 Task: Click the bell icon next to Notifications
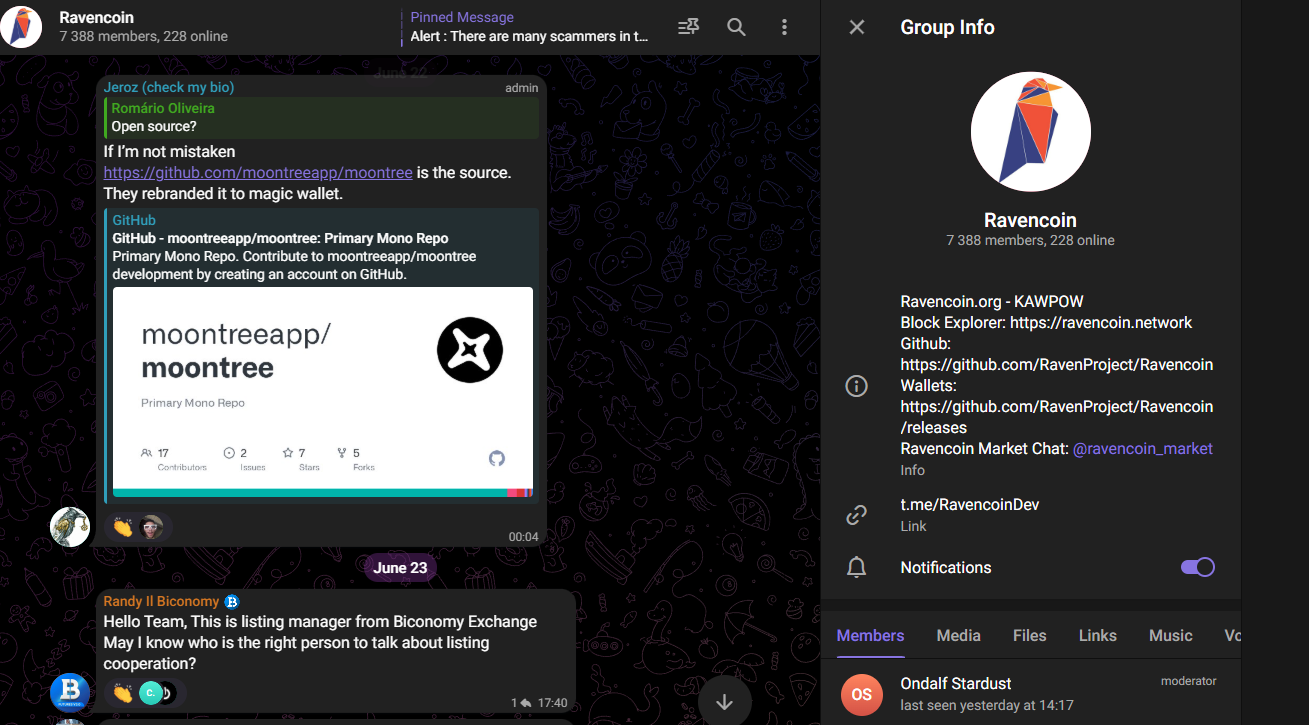point(857,567)
